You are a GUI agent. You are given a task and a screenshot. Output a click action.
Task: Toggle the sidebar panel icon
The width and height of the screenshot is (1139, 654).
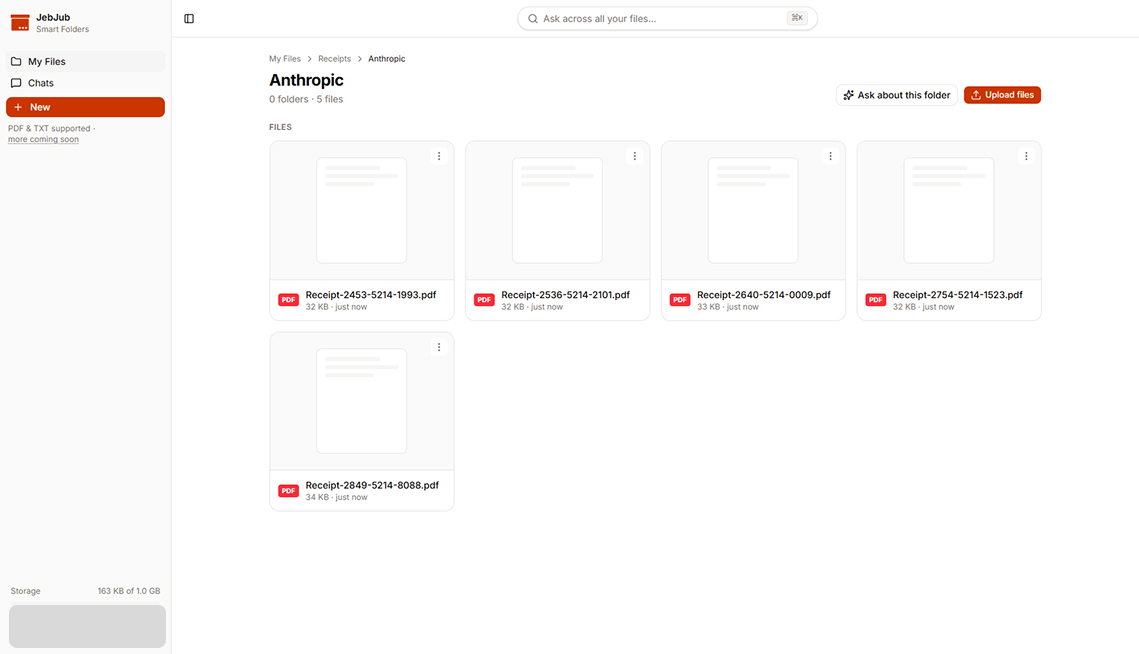coord(189,19)
